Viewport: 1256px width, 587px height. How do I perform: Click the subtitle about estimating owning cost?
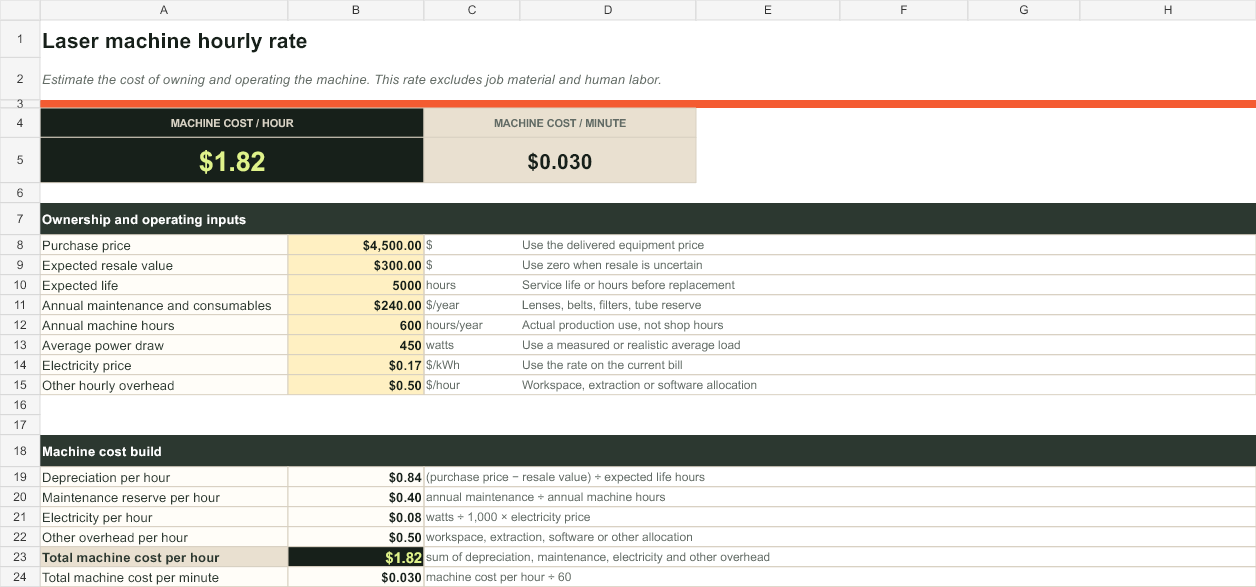tap(351, 79)
